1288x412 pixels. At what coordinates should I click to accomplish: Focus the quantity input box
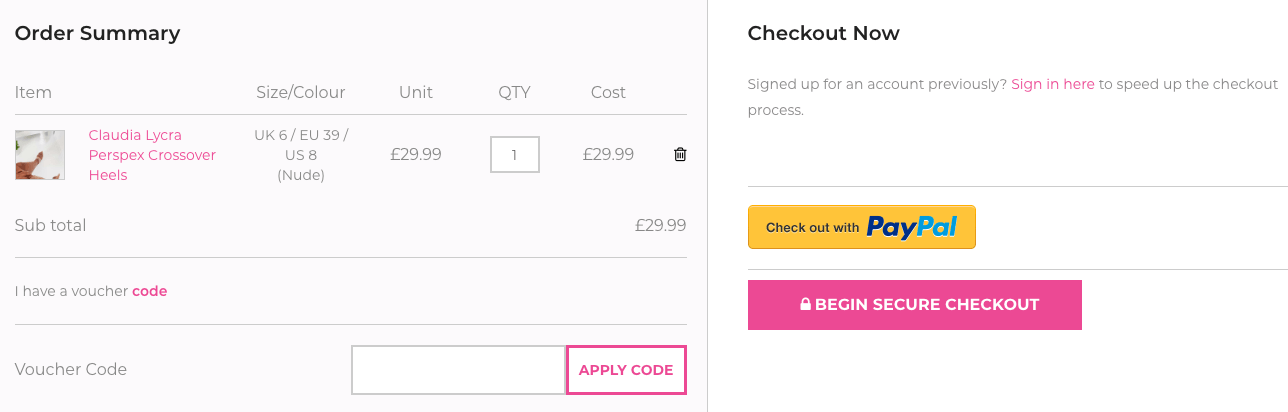pyautogui.click(x=515, y=155)
